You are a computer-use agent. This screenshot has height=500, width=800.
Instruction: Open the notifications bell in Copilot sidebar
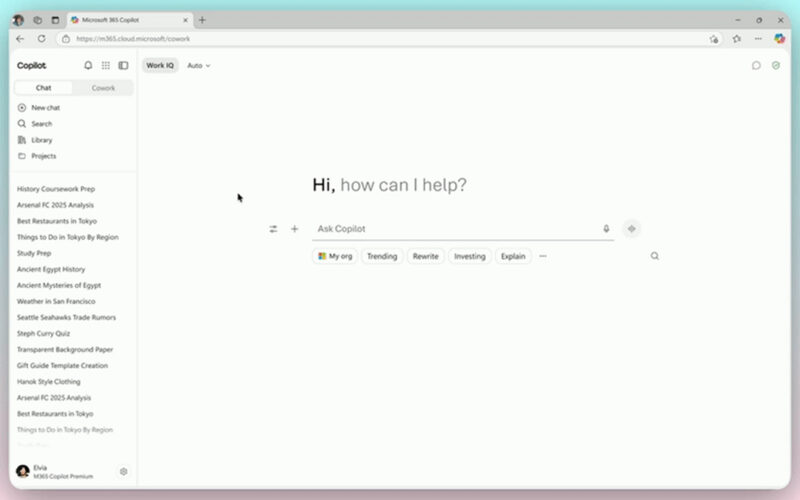[x=88, y=65]
